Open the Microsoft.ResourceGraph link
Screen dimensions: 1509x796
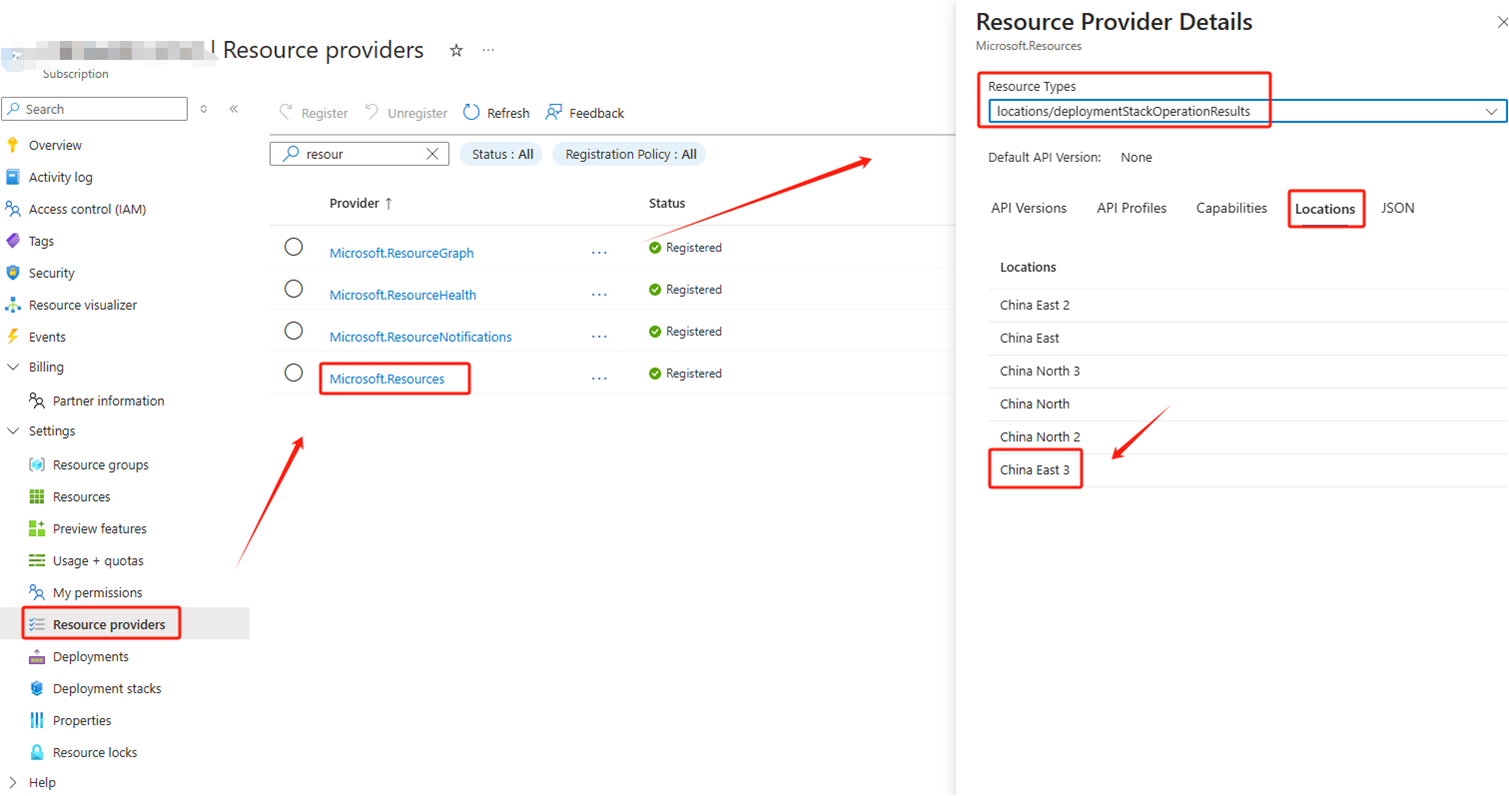pyautogui.click(x=402, y=253)
